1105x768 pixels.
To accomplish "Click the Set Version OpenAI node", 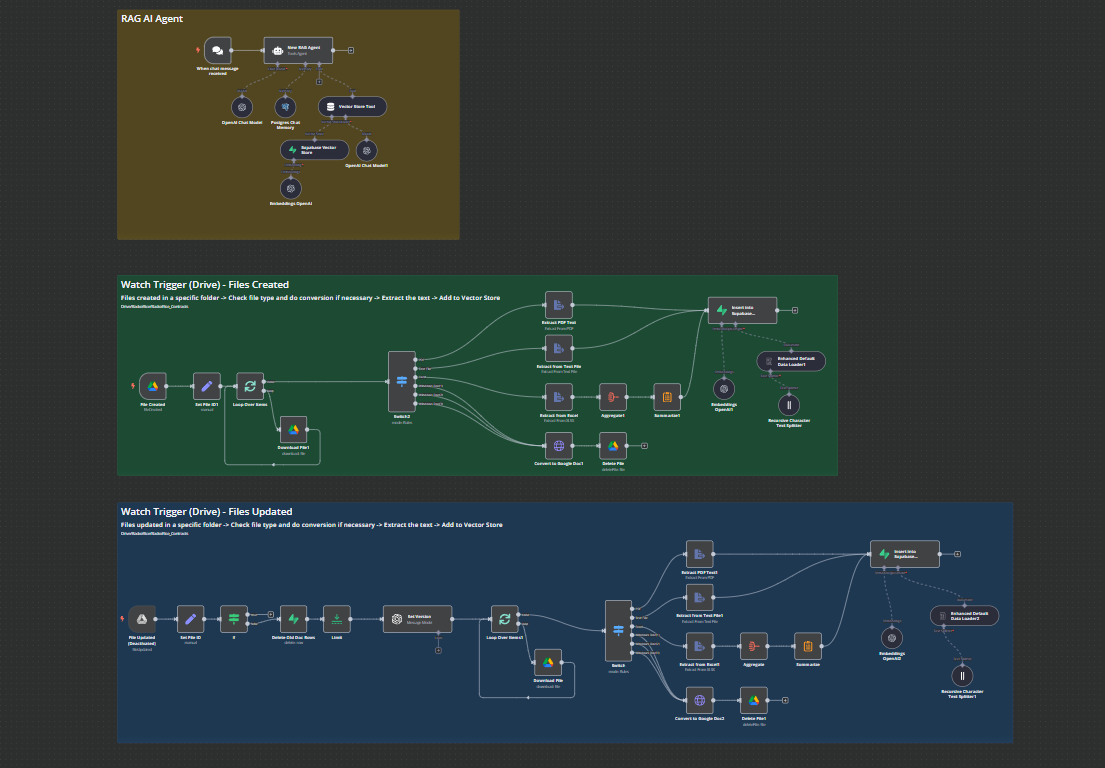I will click(417, 619).
